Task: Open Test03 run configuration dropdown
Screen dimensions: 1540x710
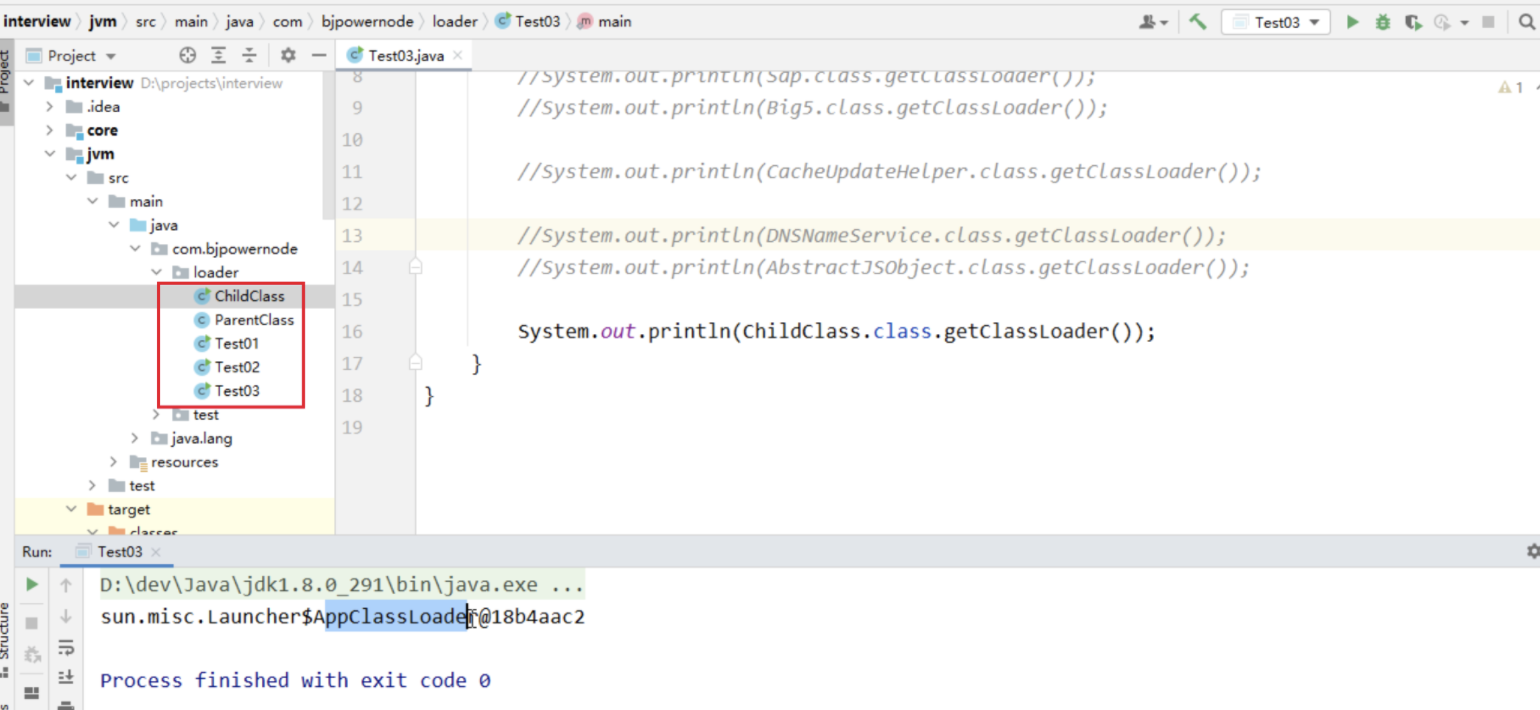Action: pyautogui.click(x=1276, y=22)
